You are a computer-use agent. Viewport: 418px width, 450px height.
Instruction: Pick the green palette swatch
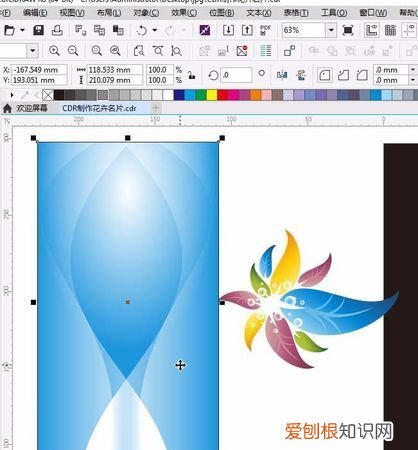[201, 95]
